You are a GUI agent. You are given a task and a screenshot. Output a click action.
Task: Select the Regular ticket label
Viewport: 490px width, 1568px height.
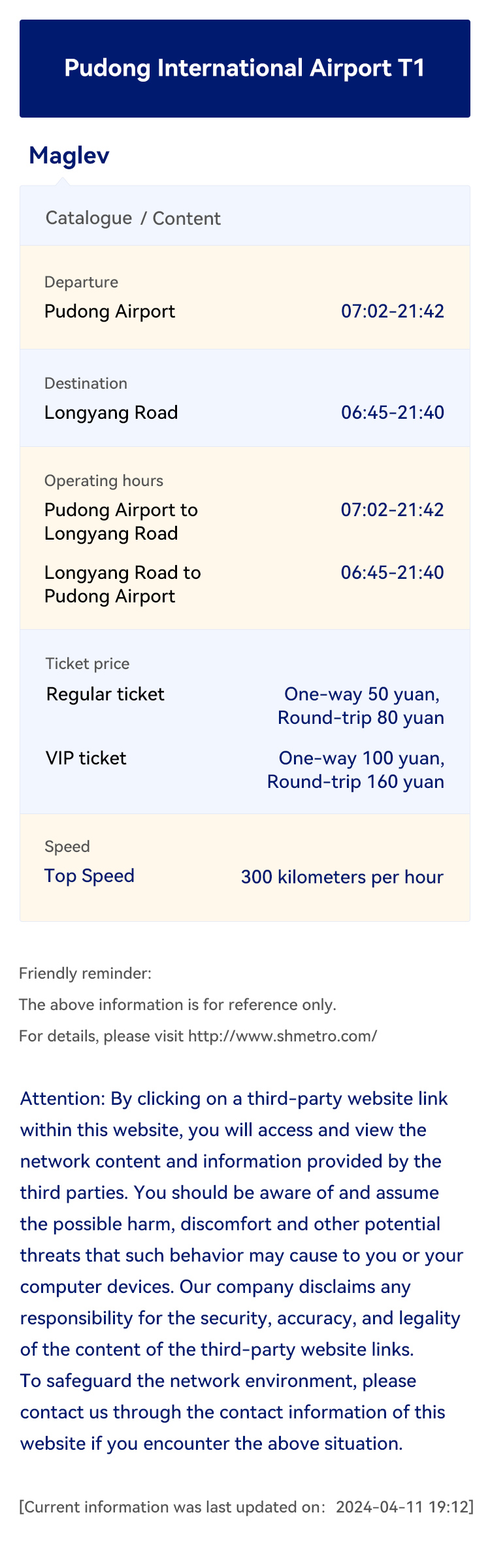[x=105, y=694]
